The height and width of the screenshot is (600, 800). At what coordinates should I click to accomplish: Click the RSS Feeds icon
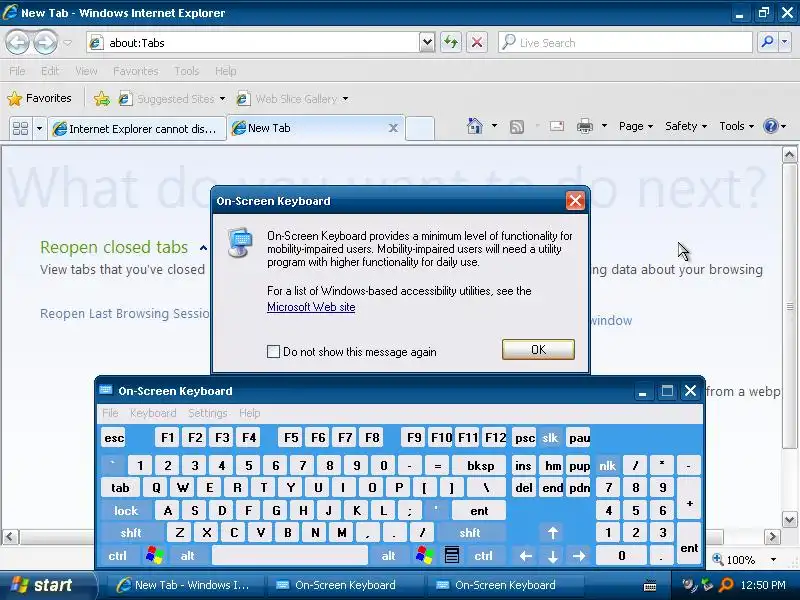(x=517, y=127)
